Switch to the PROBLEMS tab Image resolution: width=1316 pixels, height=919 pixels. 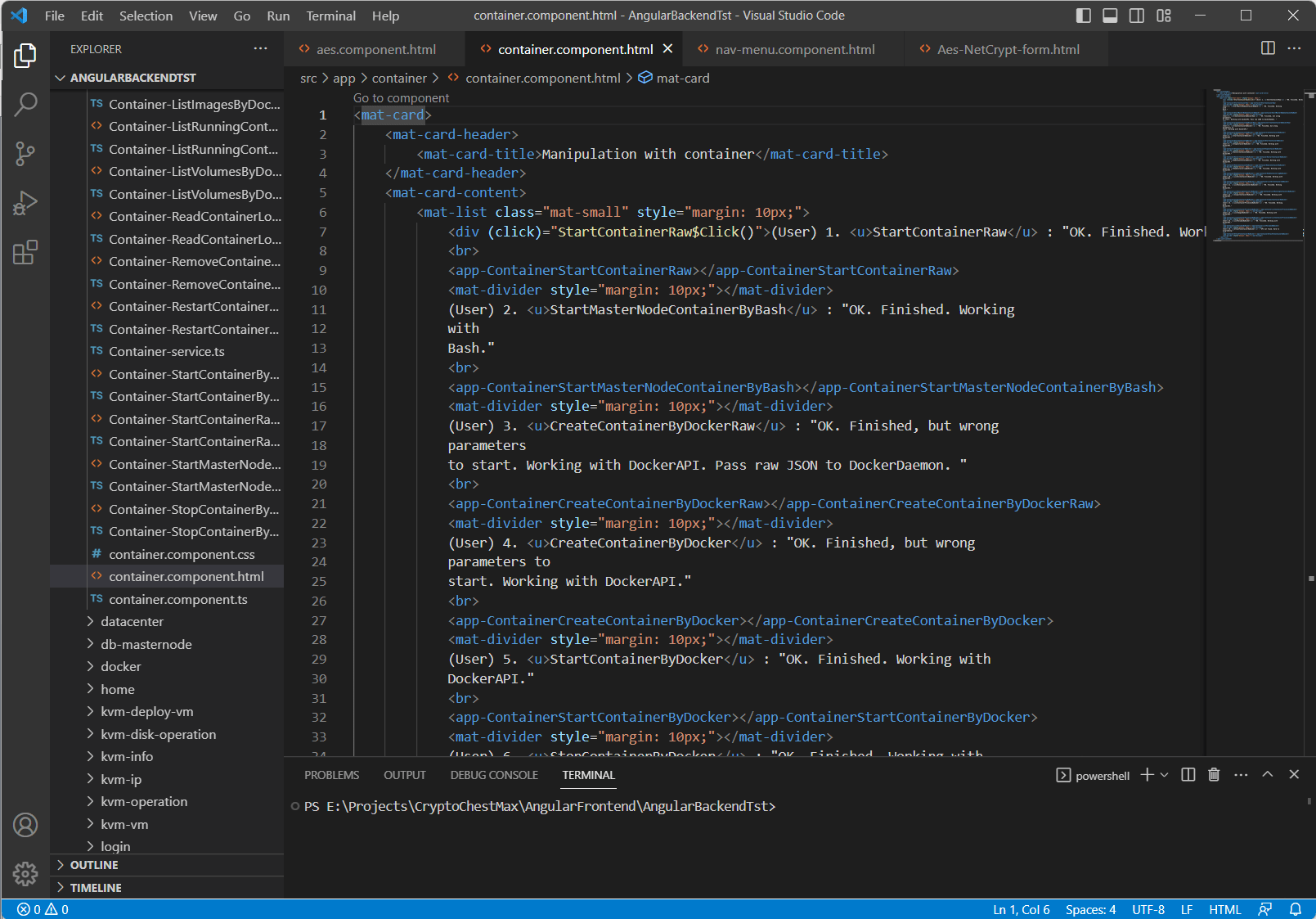(x=331, y=774)
